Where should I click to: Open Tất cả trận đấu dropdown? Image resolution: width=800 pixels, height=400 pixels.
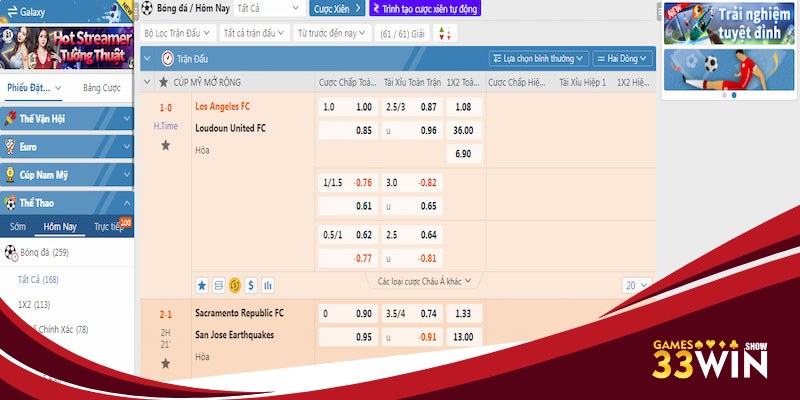point(255,33)
